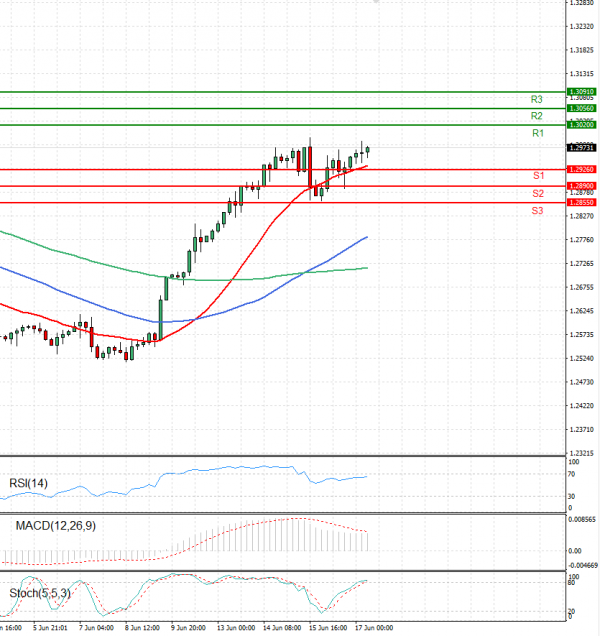Click the RSI scale value 30
Screen dimensions: 600x636
click(x=571, y=496)
